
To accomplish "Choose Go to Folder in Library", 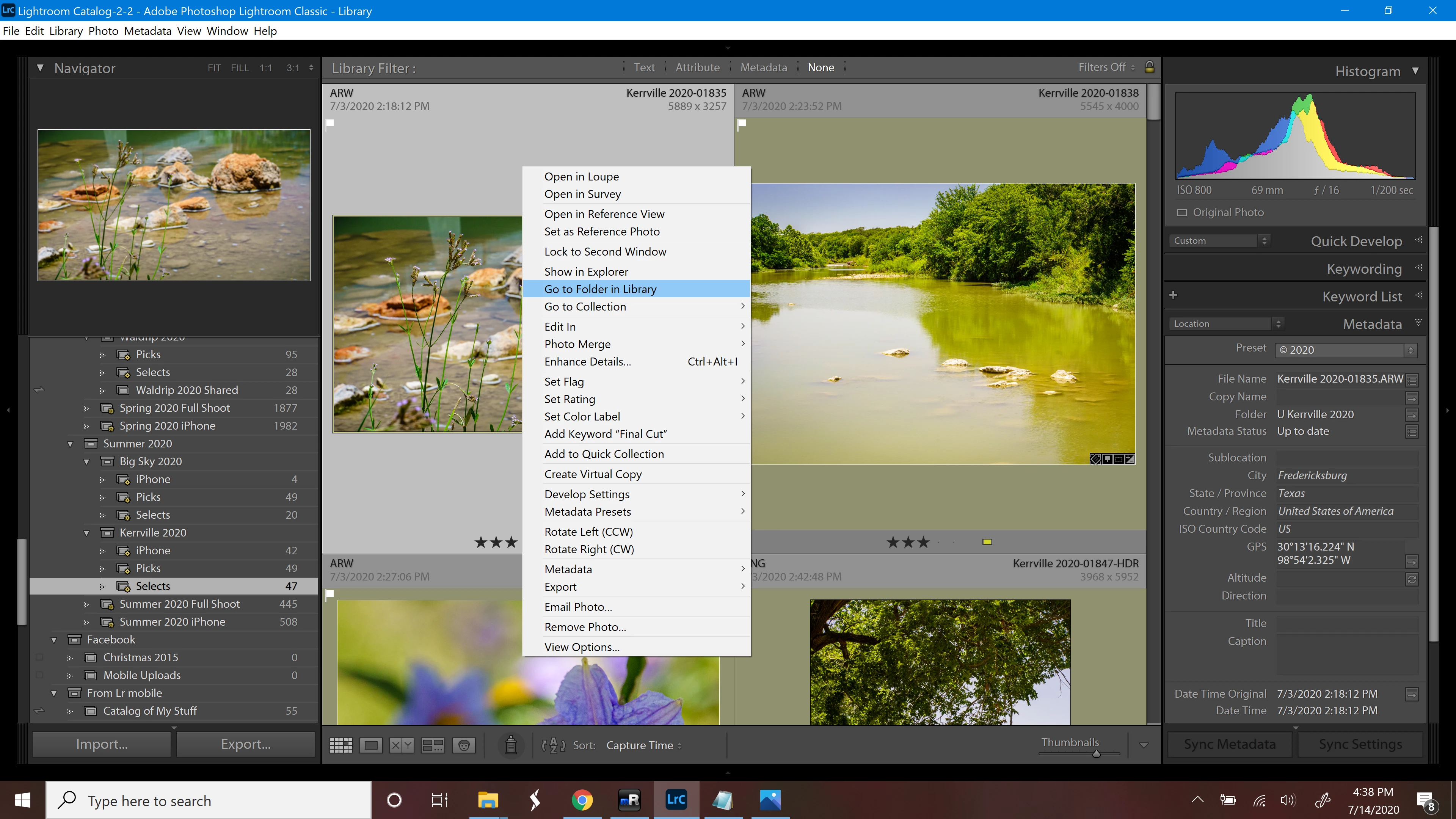I will pos(600,289).
